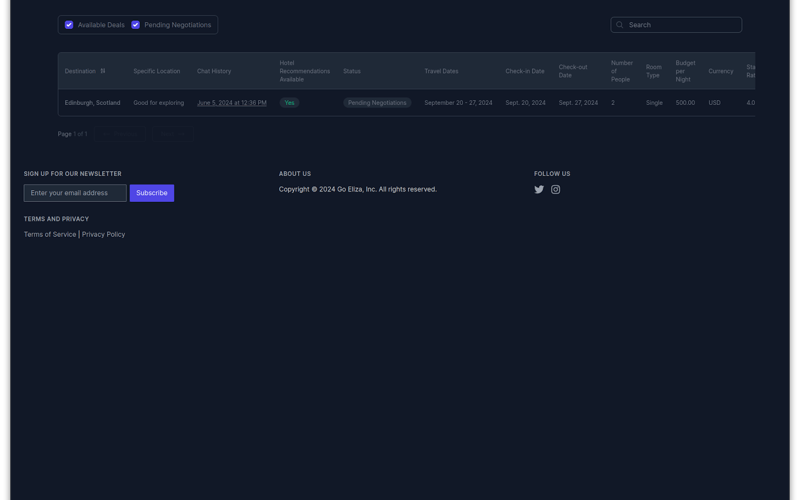The height and width of the screenshot is (500, 800).
Task: Click the Pending Negotiations status badge in row
Action: point(377,103)
